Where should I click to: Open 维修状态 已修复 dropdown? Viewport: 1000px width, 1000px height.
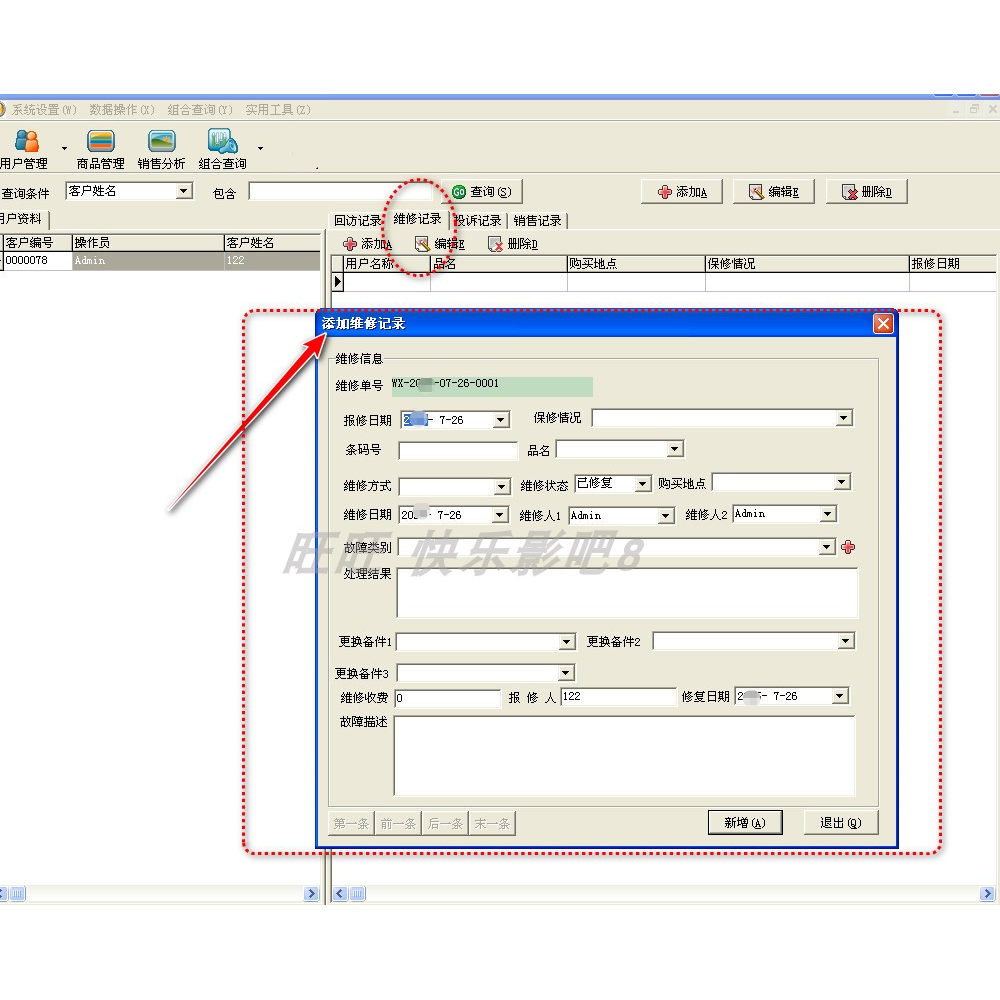[x=642, y=484]
